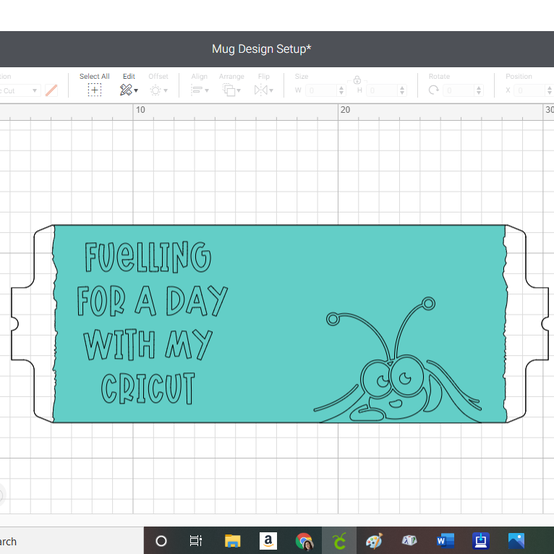The width and height of the screenshot is (554, 554).
Task: Expand the Arrange dropdown arrow
Action: click(x=239, y=90)
